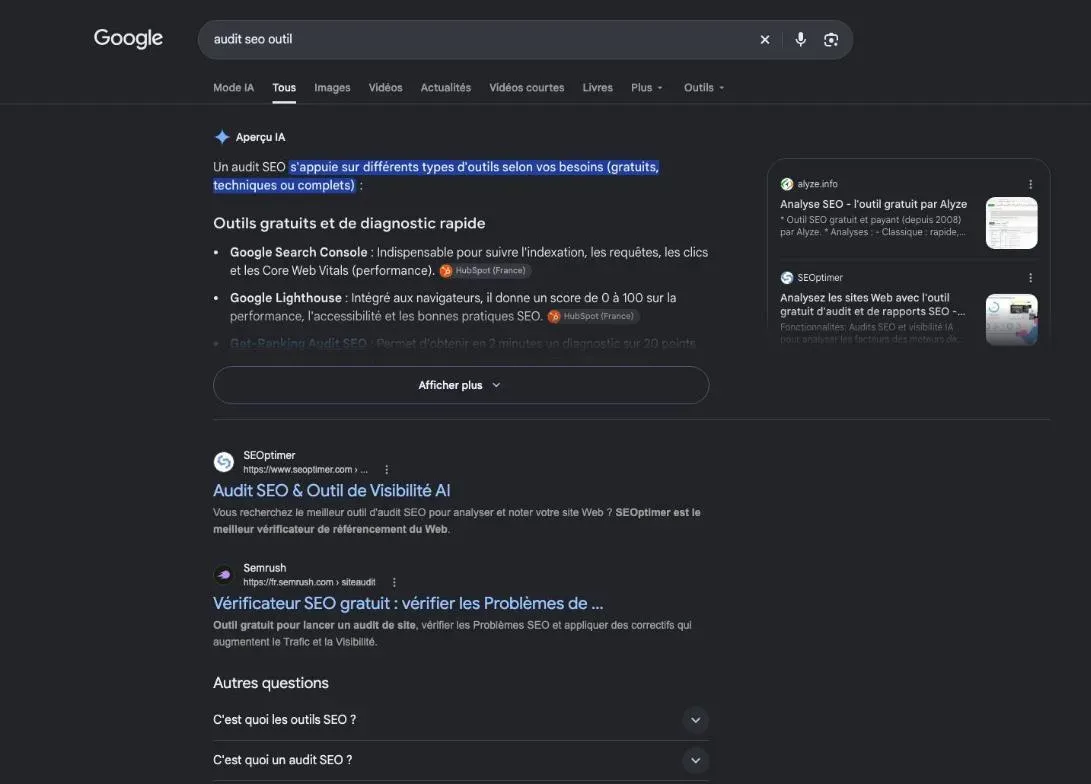Click the https://www.seoptimer.com URL text
1091x784 pixels.
305,470
